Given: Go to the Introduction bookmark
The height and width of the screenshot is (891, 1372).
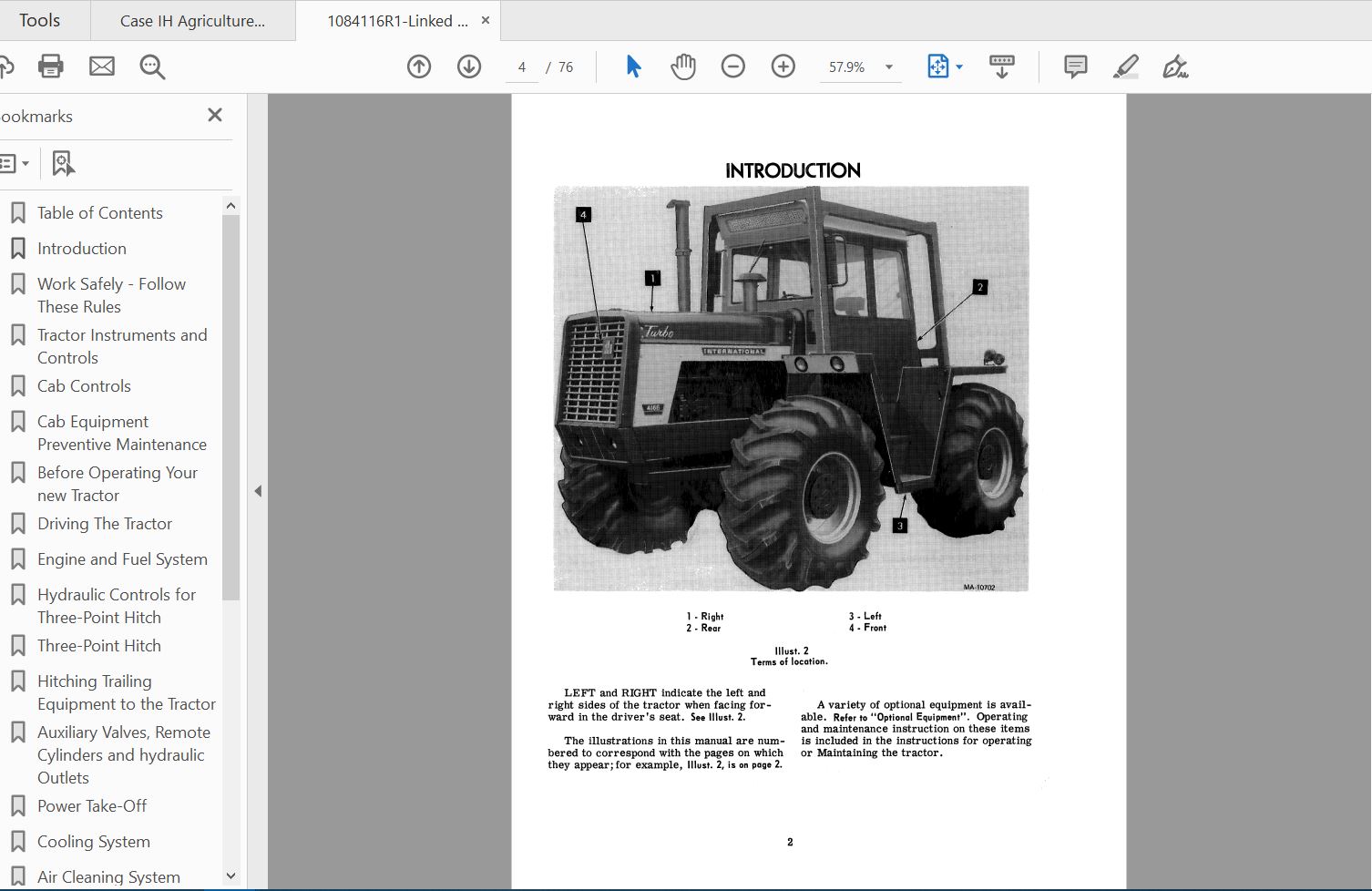Looking at the screenshot, I should [x=82, y=249].
